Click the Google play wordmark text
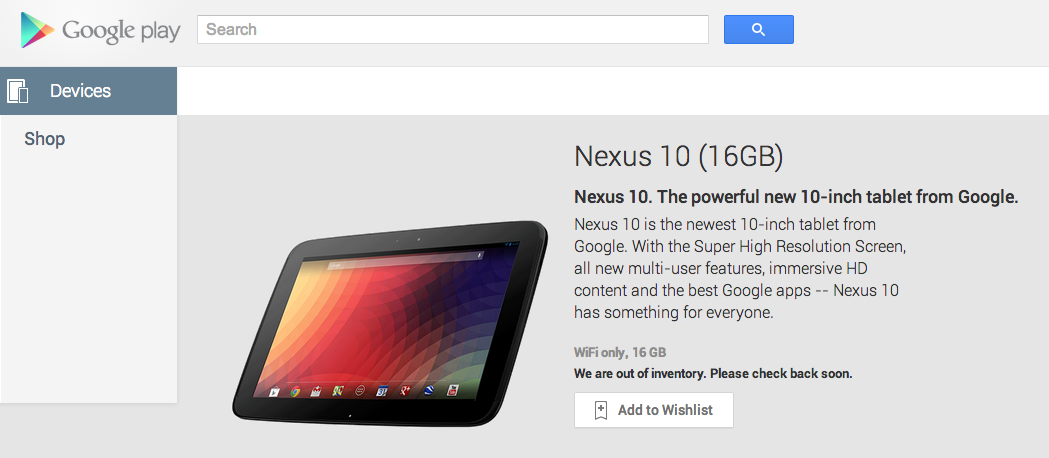The image size is (1049, 458). [x=121, y=31]
